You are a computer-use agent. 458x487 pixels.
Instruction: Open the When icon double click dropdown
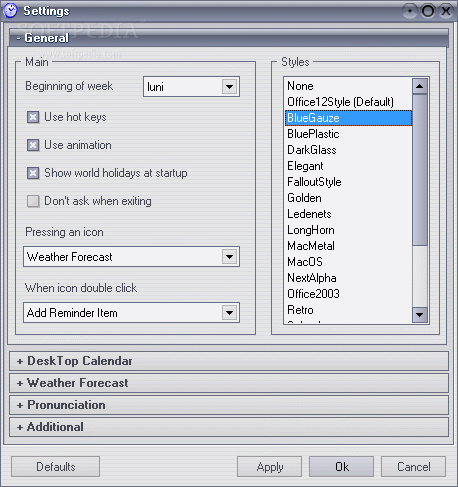pyautogui.click(x=229, y=313)
